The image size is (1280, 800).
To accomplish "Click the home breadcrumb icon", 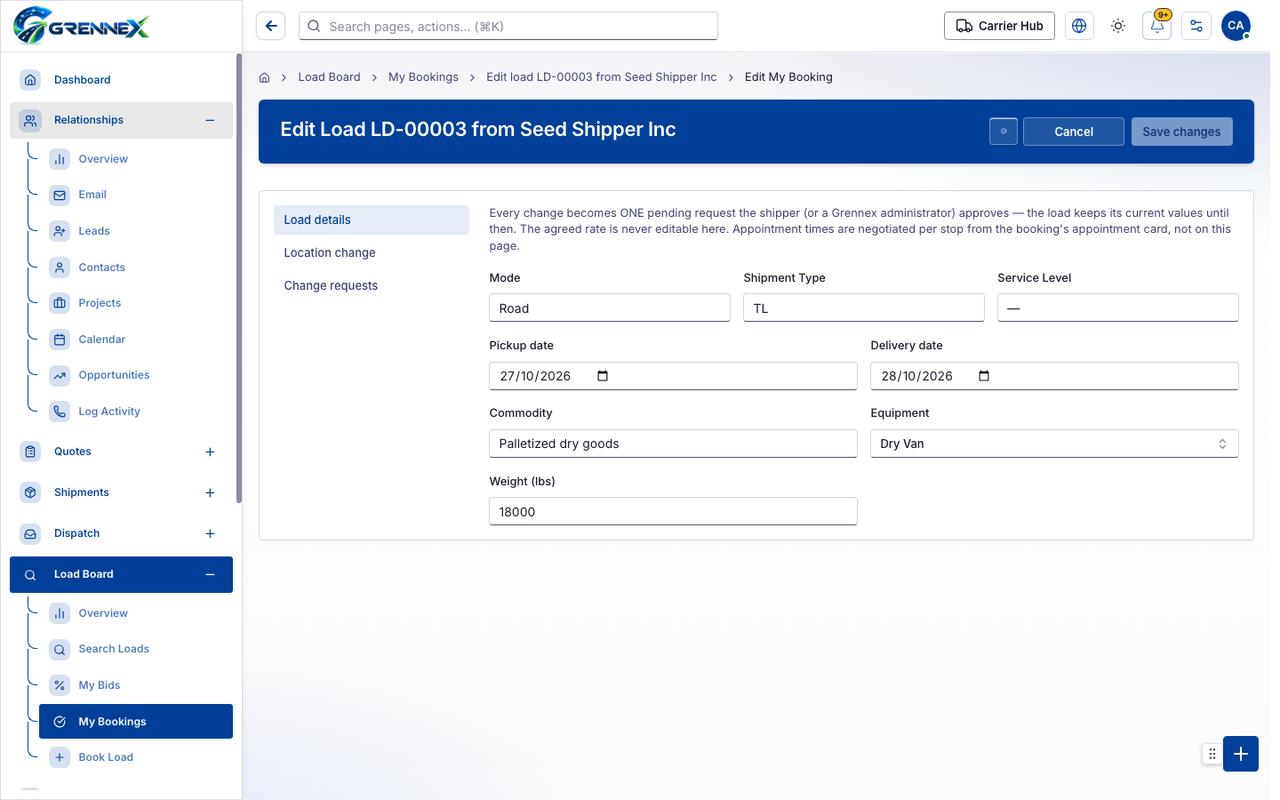I will point(265,77).
